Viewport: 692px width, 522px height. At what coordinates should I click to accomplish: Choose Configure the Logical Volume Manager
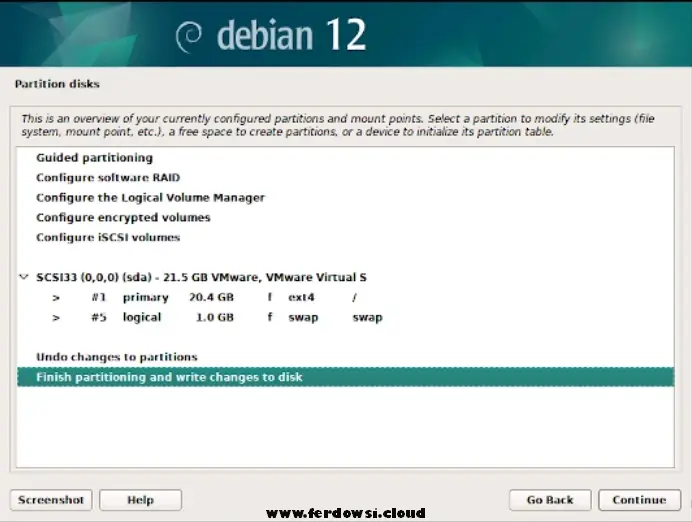pos(346,197)
